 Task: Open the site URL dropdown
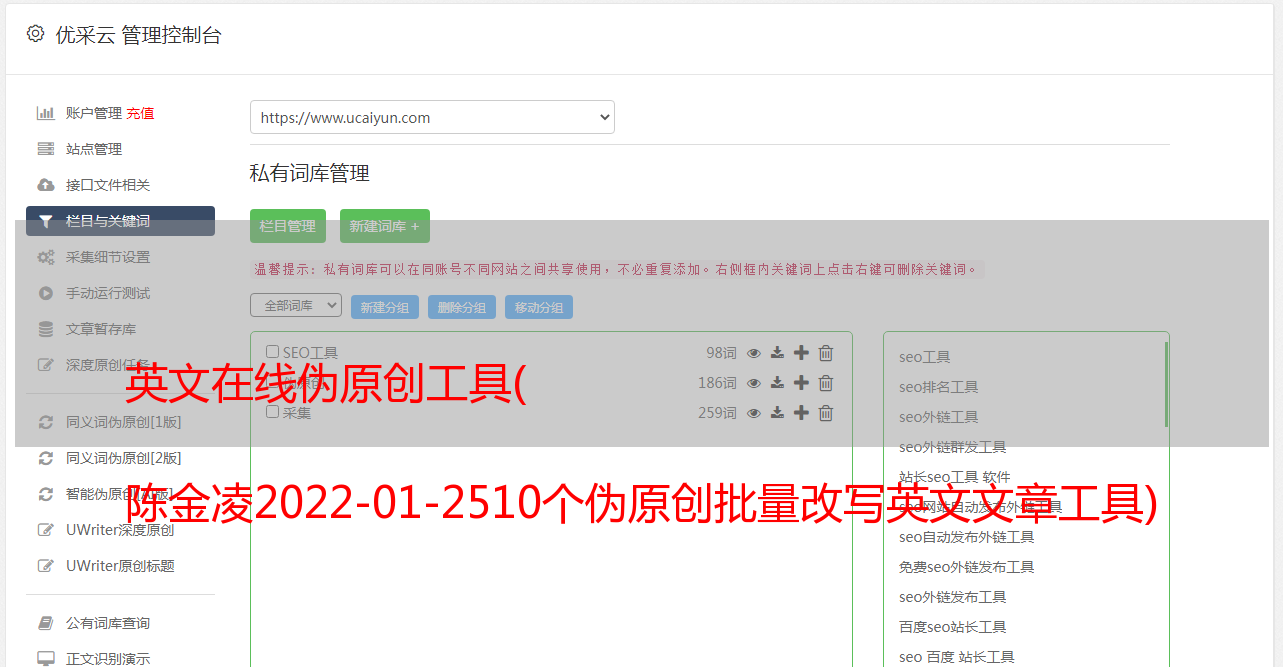[432, 117]
